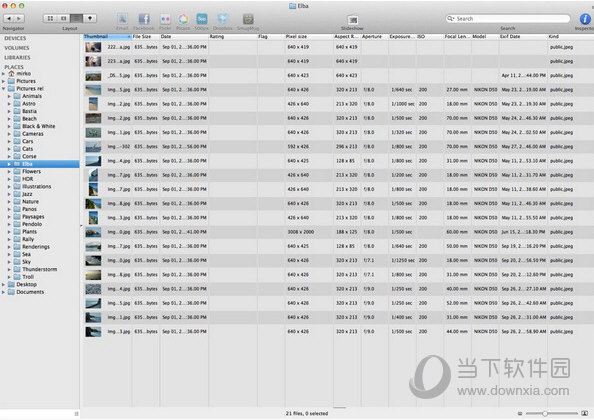Select the 3008 x 2000 image thumbnail
Image resolution: width=594 pixels, height=420 pixels.
coord(93,232)
